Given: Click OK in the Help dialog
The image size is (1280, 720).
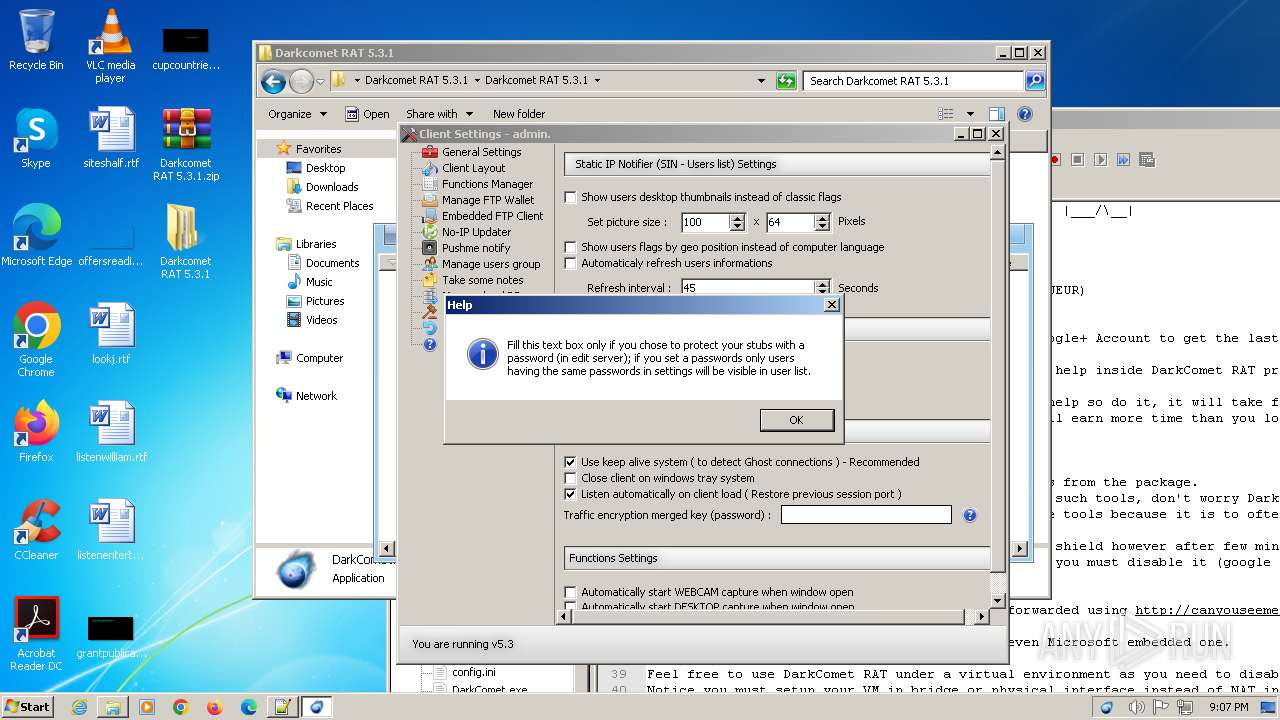Looking at the screenshot, I should pyautogui.click(x=796, y=420).
